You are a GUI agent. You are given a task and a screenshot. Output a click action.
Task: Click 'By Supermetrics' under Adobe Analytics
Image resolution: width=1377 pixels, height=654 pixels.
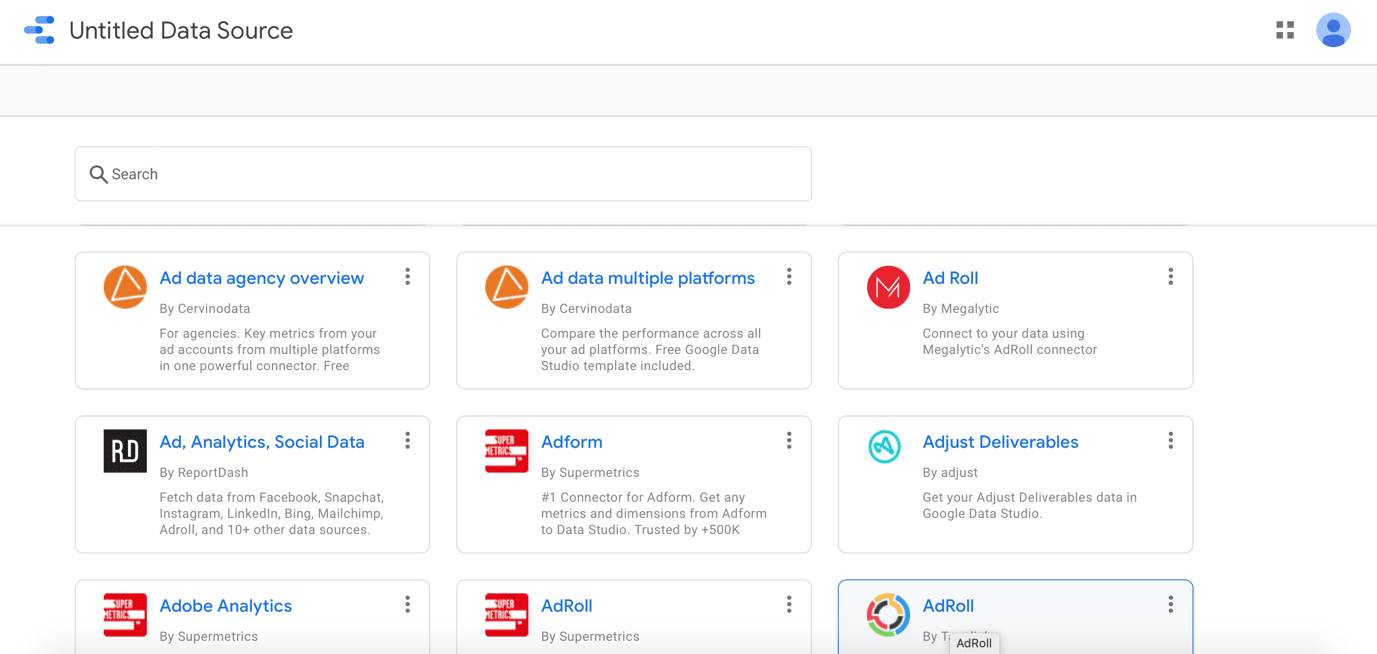pyautogui.click(x=209, y=637)
